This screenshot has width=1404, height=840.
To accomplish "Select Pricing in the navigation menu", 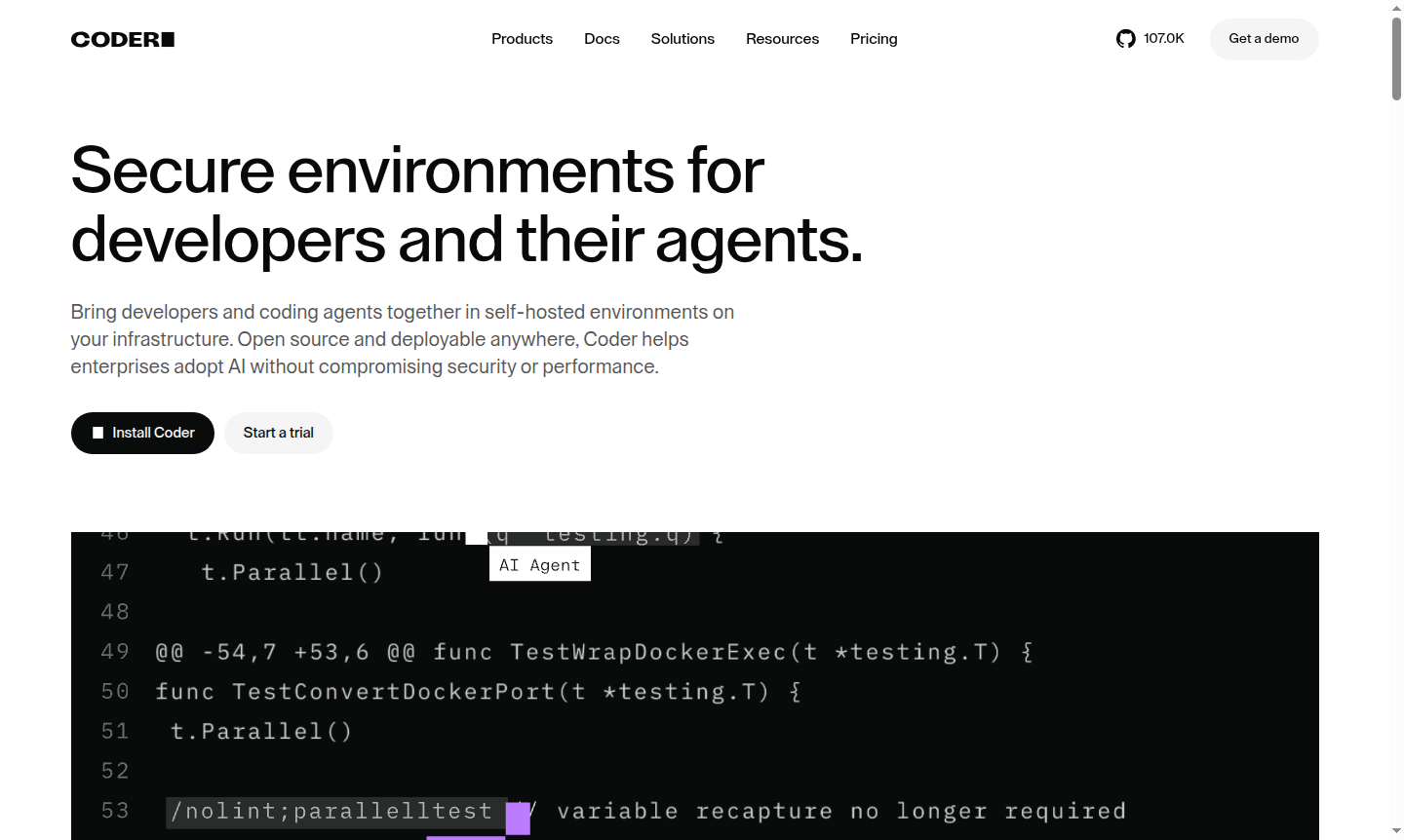I will coord(874,39).
